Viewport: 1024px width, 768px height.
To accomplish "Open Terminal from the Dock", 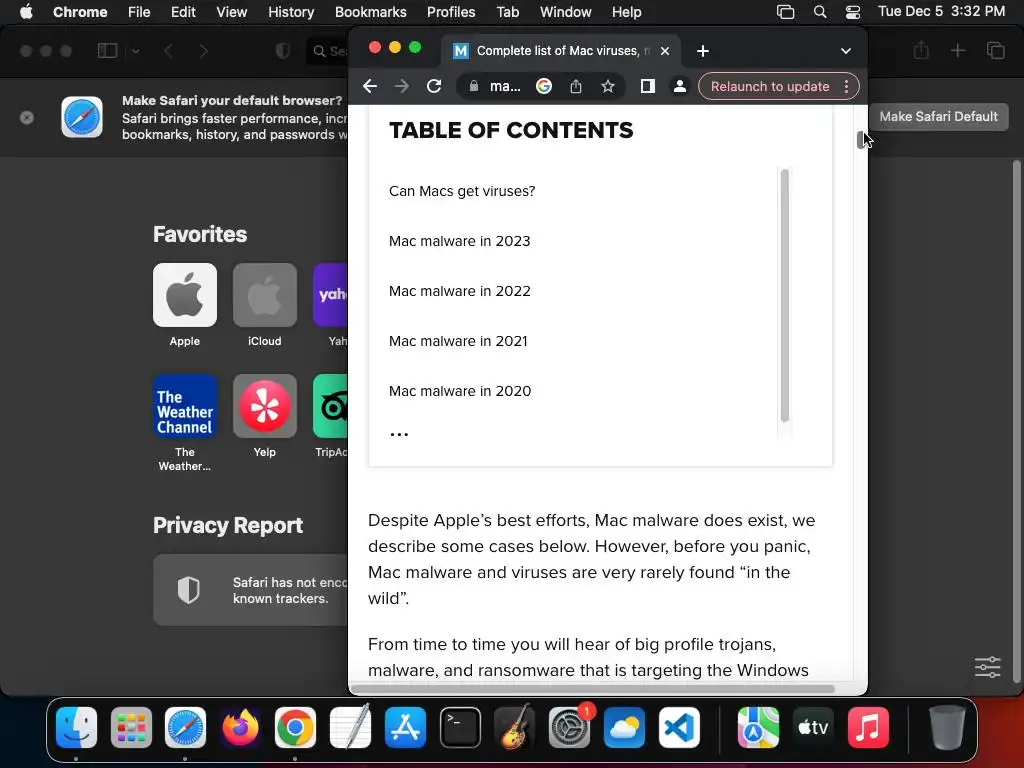I will tap(460, 727).
